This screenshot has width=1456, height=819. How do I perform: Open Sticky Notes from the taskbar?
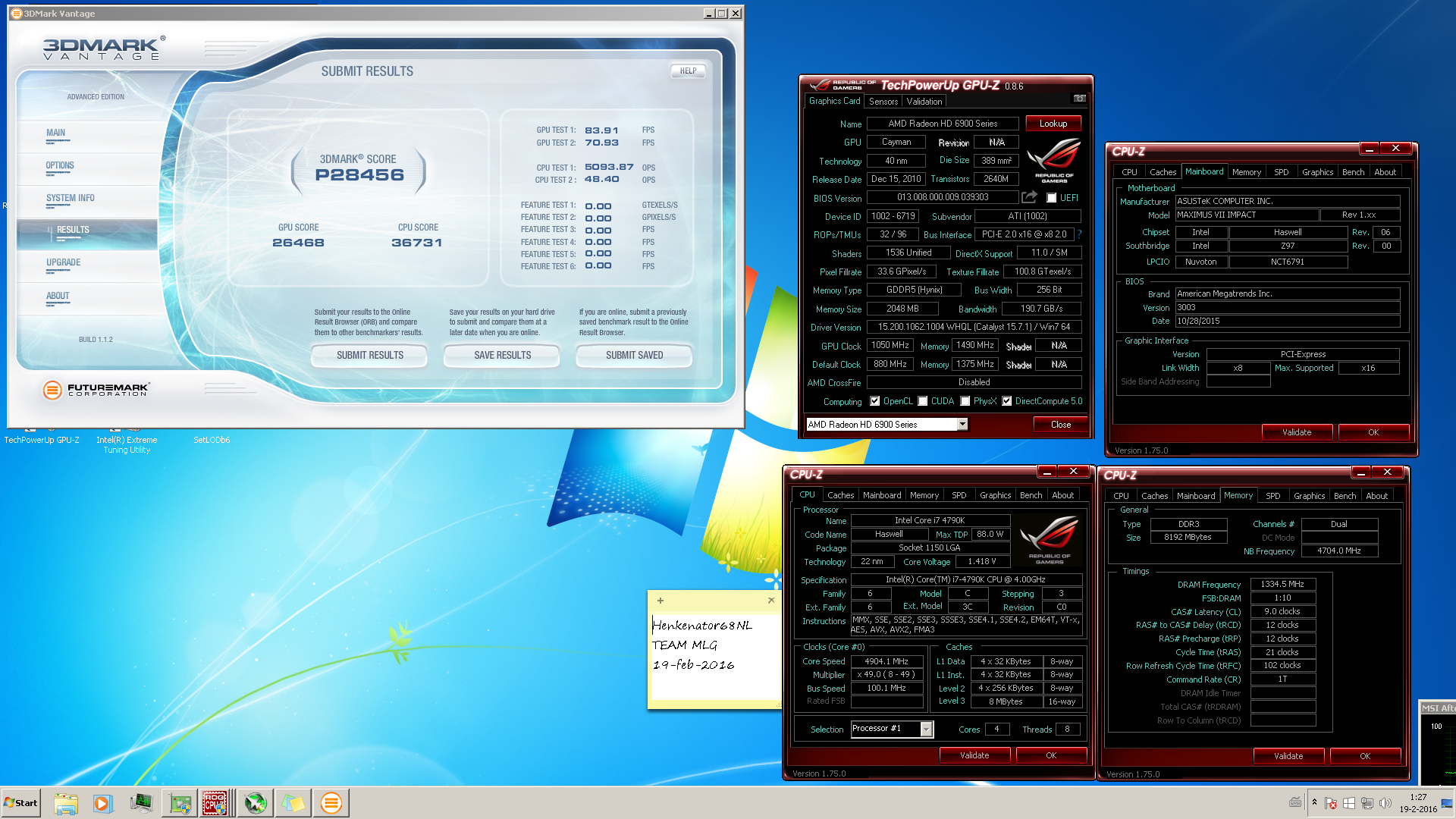pyautogui.click(x=293, y=803)
